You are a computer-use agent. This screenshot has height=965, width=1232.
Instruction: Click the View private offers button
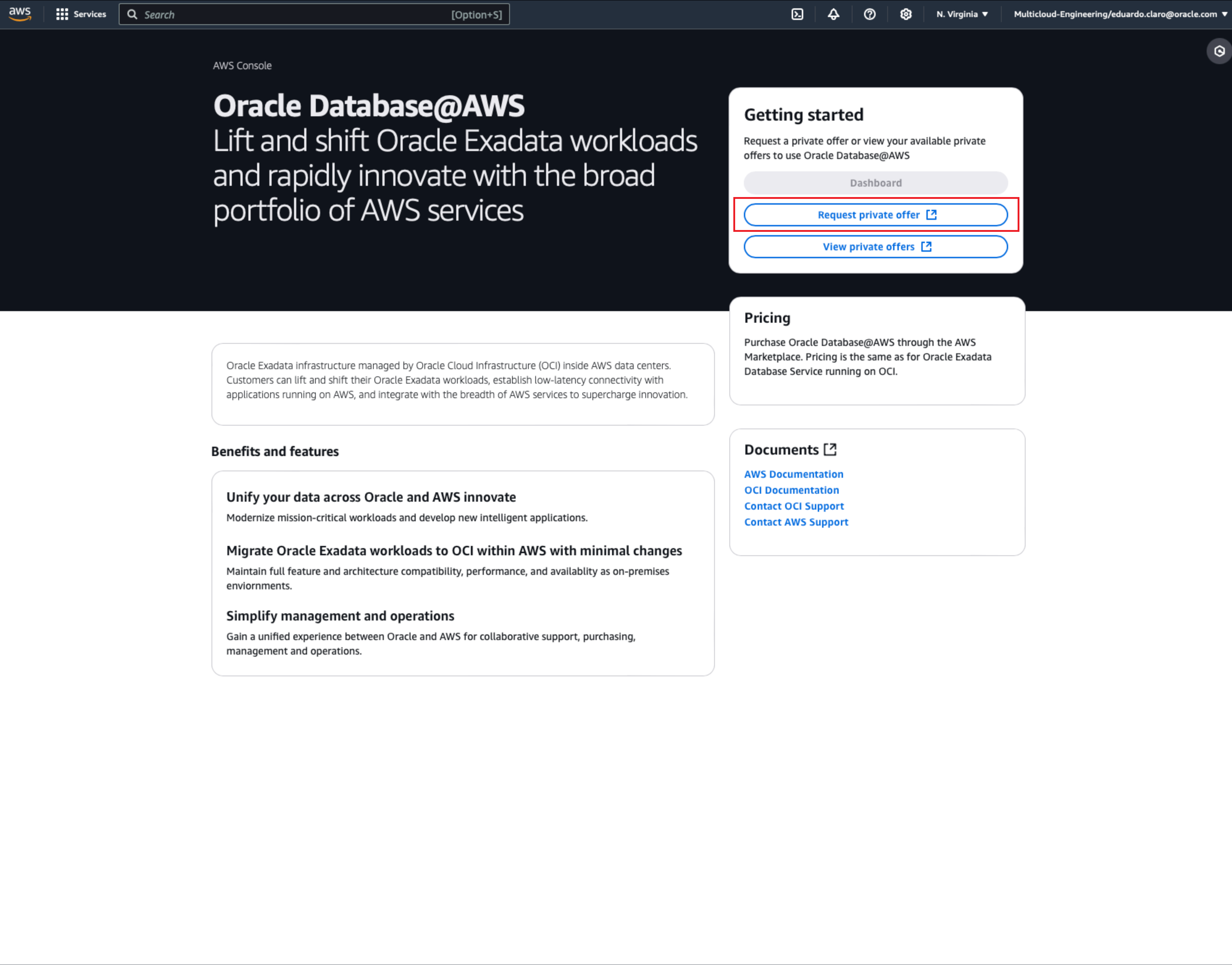coord(875,246)
